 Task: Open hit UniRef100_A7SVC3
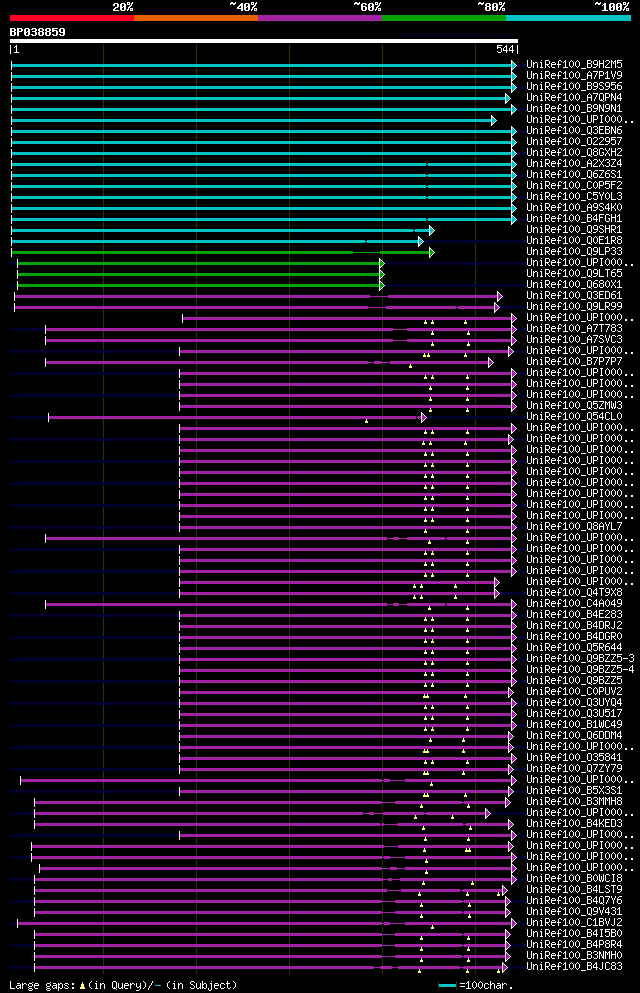574,339
